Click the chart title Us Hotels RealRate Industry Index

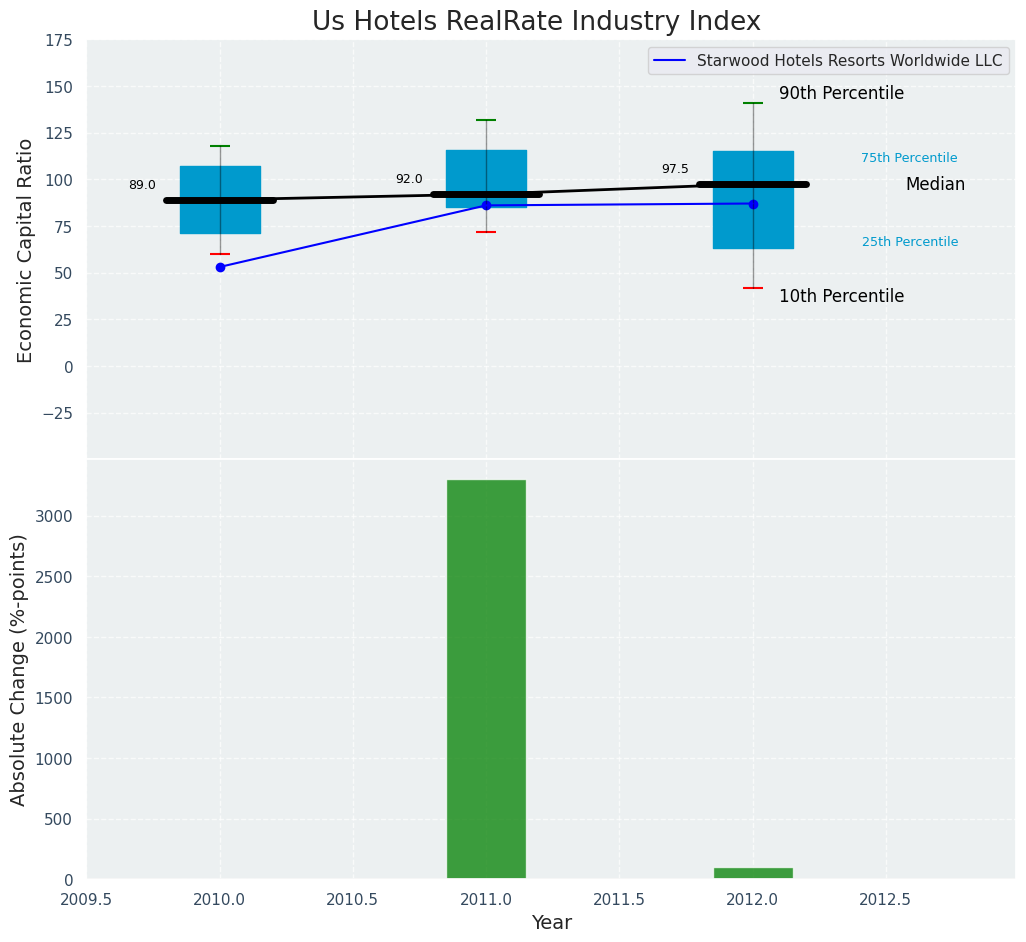[x=536, y=22]
